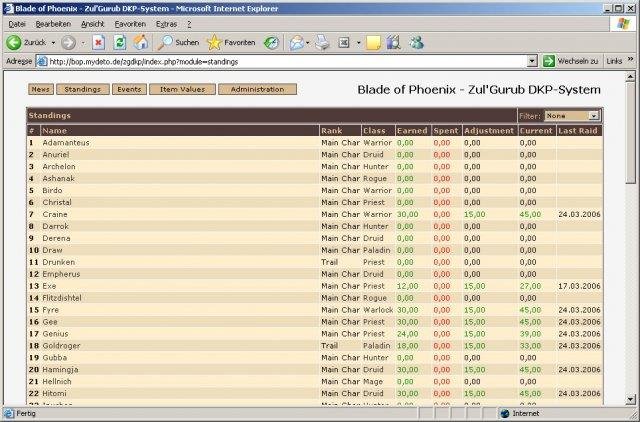The image size is (640, 422).
Task: Open the Extras menu
Action: point(167,23)
